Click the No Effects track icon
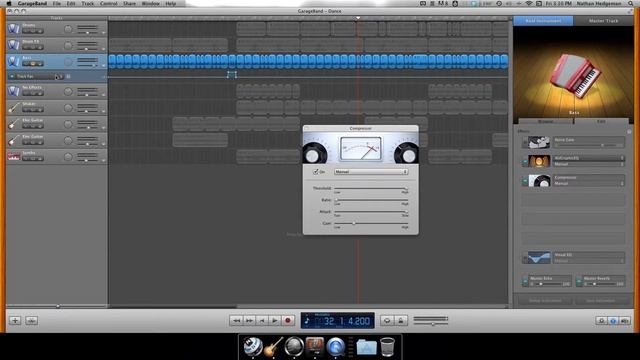 13,91
